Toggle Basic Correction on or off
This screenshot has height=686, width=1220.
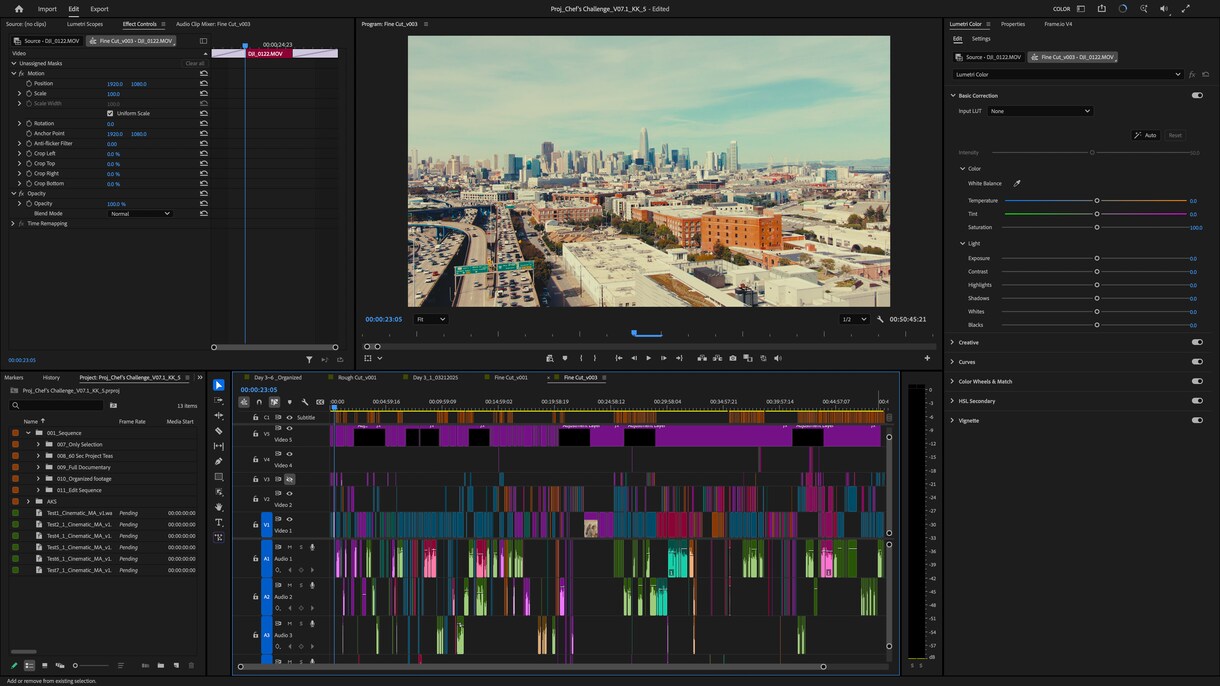[x=1197, y=96]
